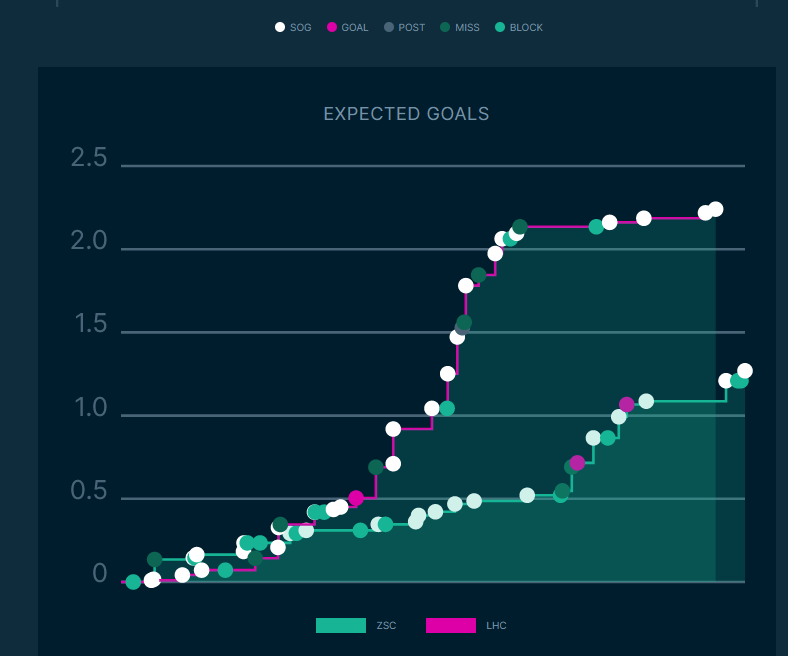Image resolution: width=788 pixels, height=656 pixels.
Task: Click the magenta goal marker on the ZSC line
Action: click(627, 405)
